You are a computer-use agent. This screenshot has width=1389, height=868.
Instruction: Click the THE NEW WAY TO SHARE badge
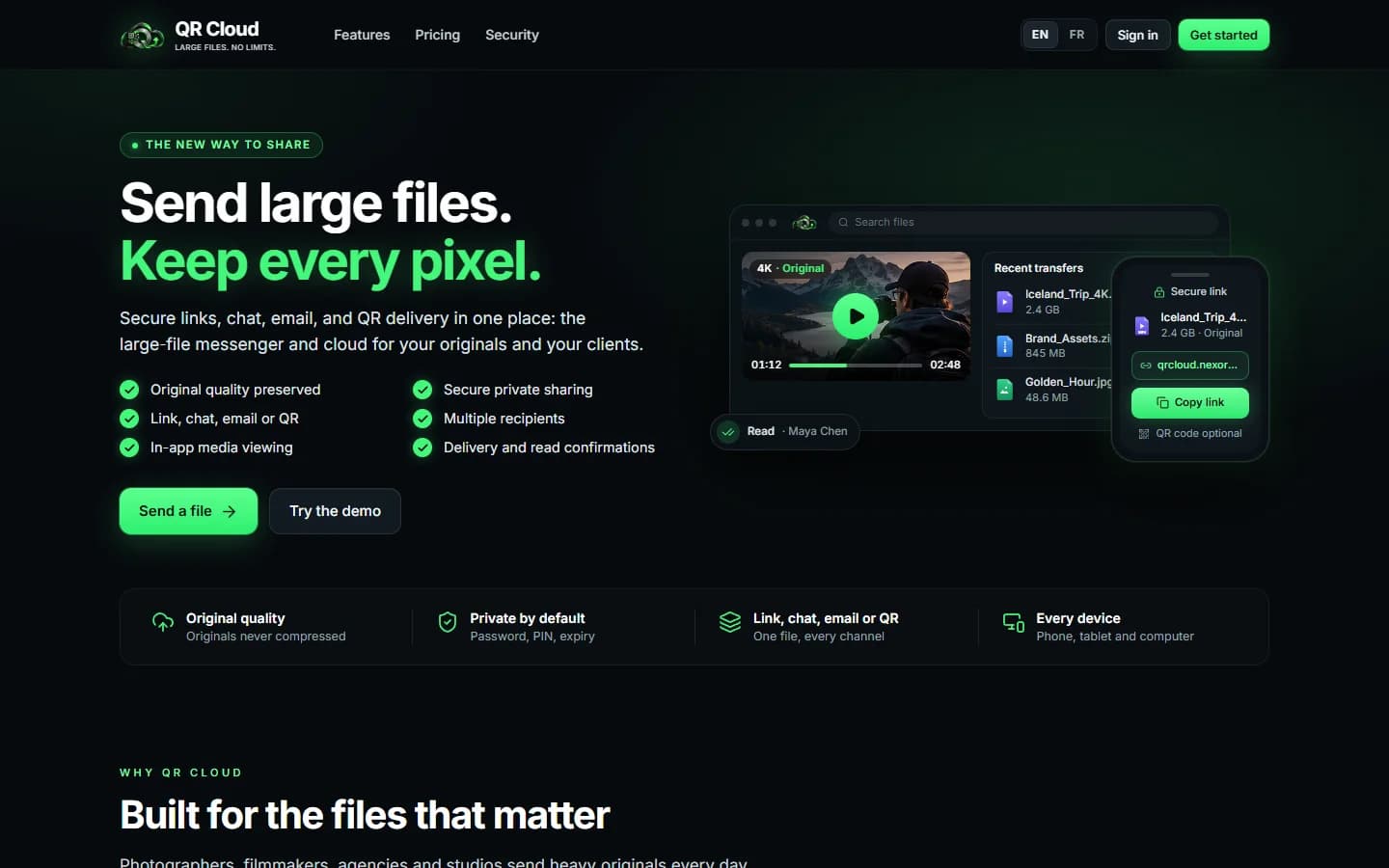(221, 145)
